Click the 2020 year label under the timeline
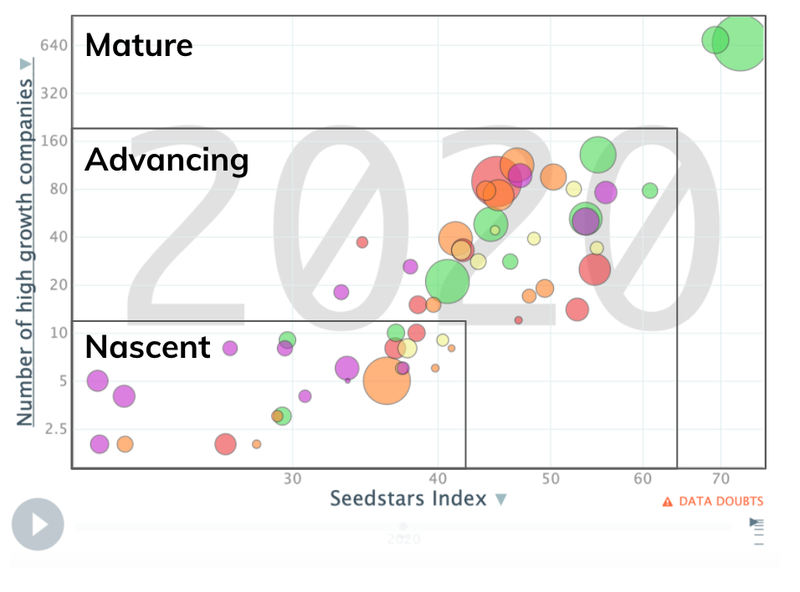Screen dimensions: 800x592 (x=403, y=539)
